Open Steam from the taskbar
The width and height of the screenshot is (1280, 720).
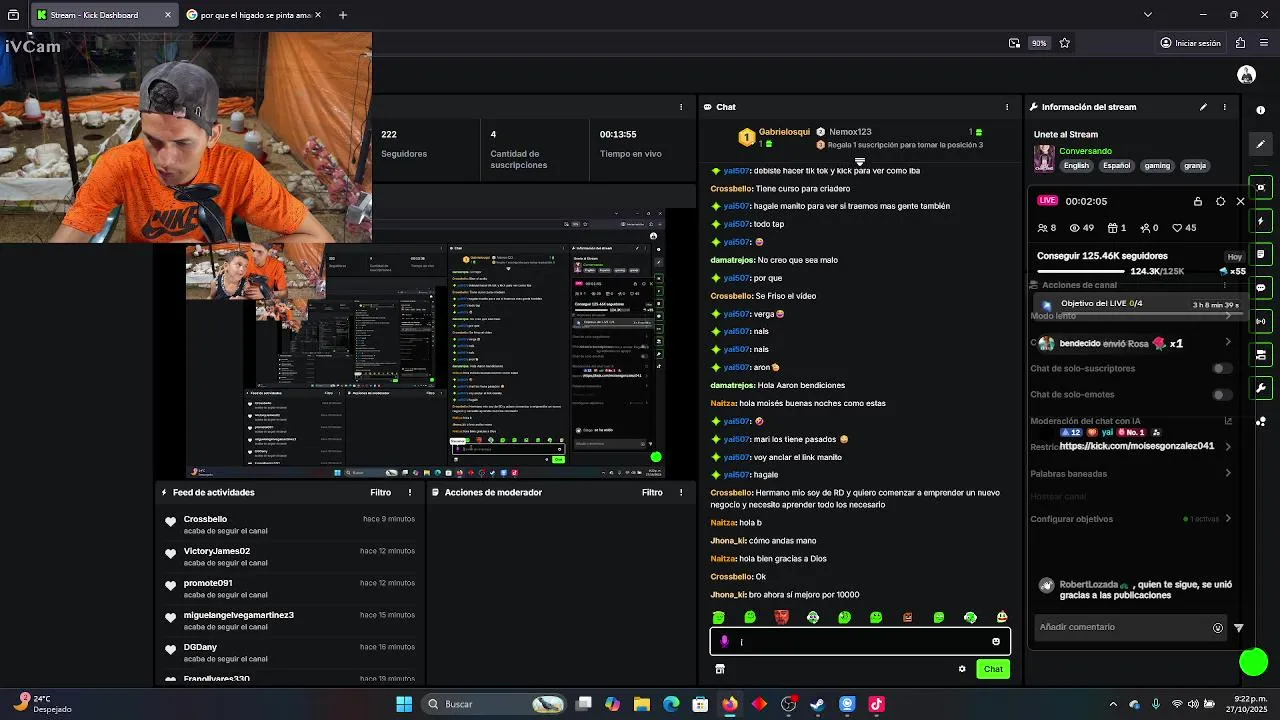tap(817, 704)
